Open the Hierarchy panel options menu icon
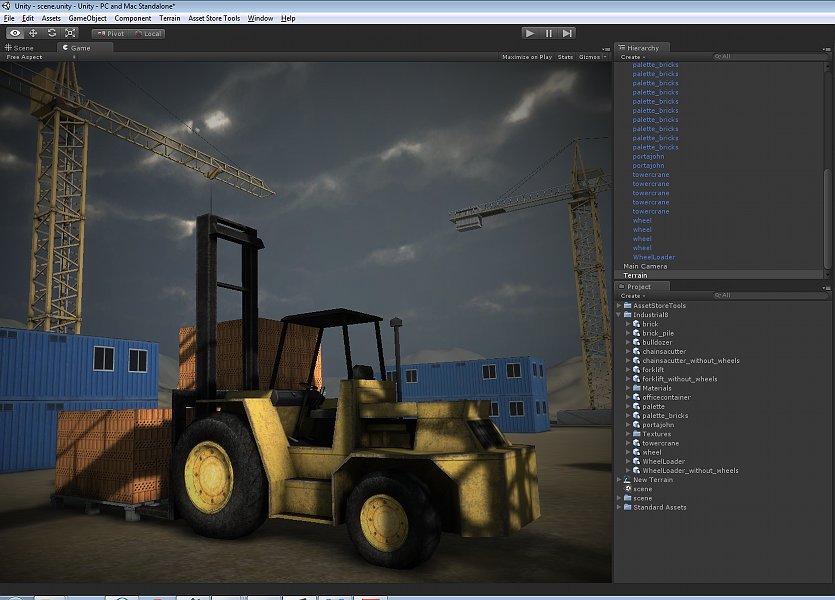 826,48
